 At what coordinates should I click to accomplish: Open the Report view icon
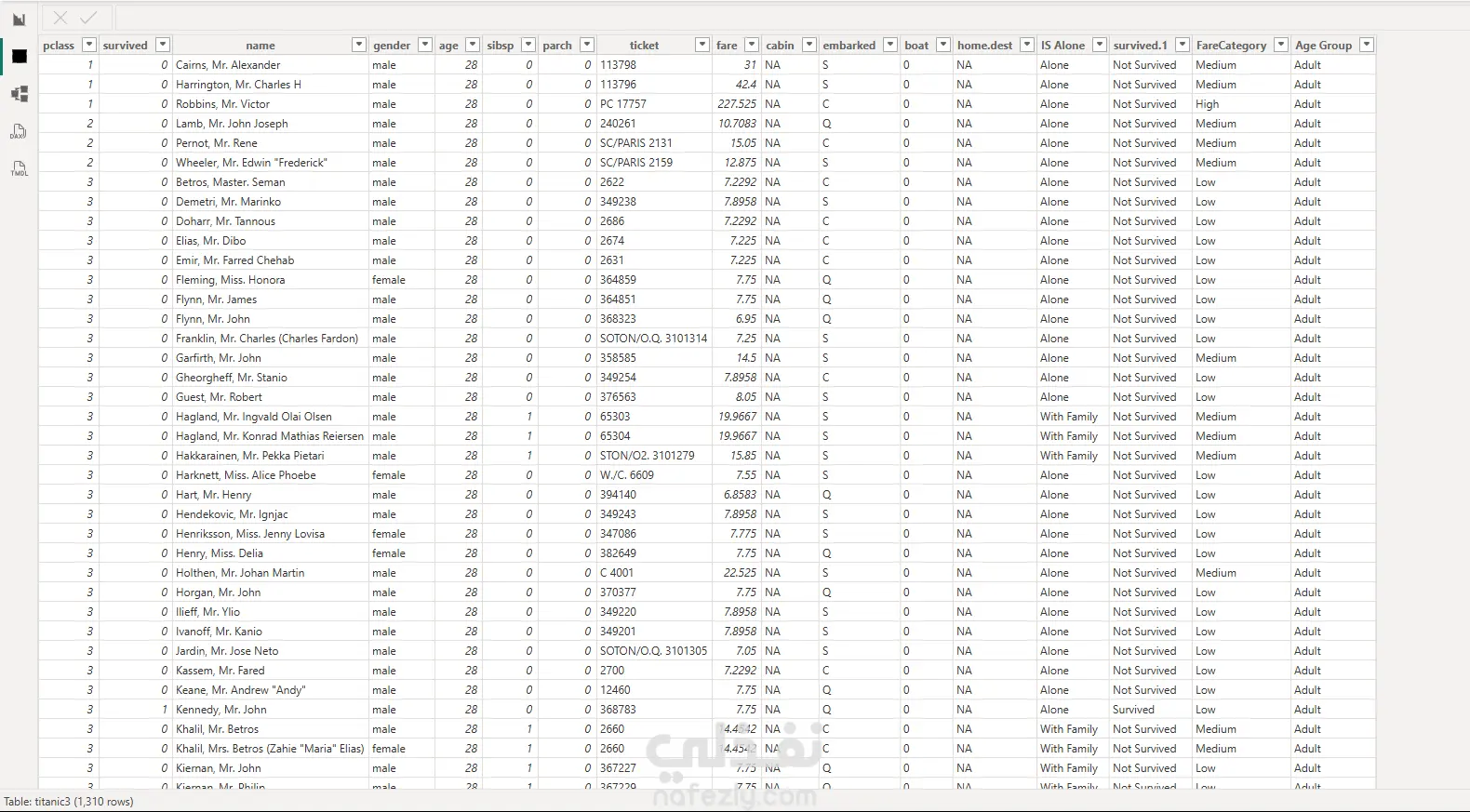coord(19,20)
